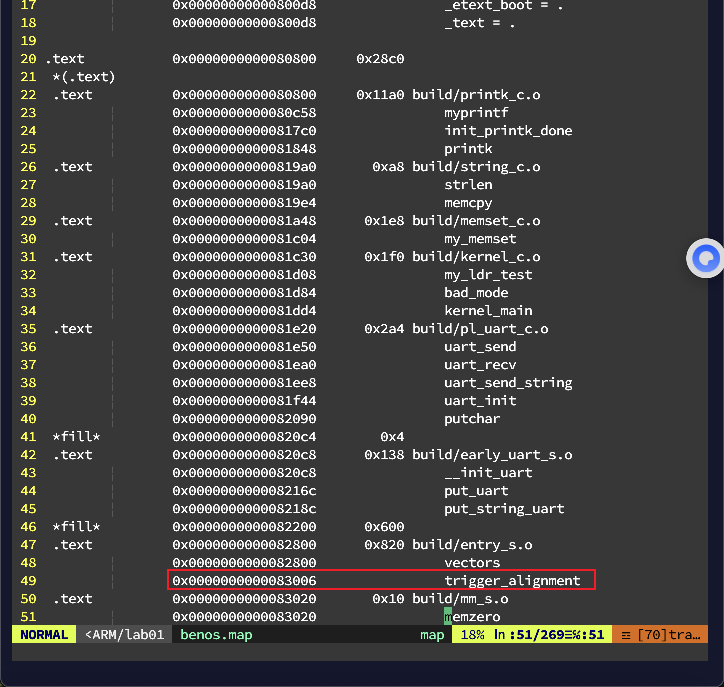Click the *fill* entry on line 46

(x=76, y=527)
